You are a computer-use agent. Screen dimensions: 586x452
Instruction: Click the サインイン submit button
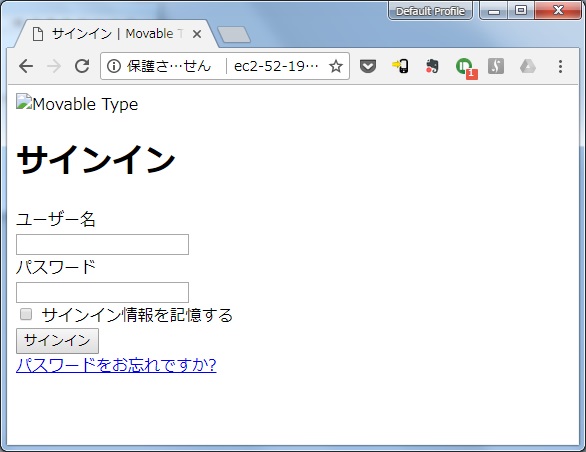[x=57, y=341]
